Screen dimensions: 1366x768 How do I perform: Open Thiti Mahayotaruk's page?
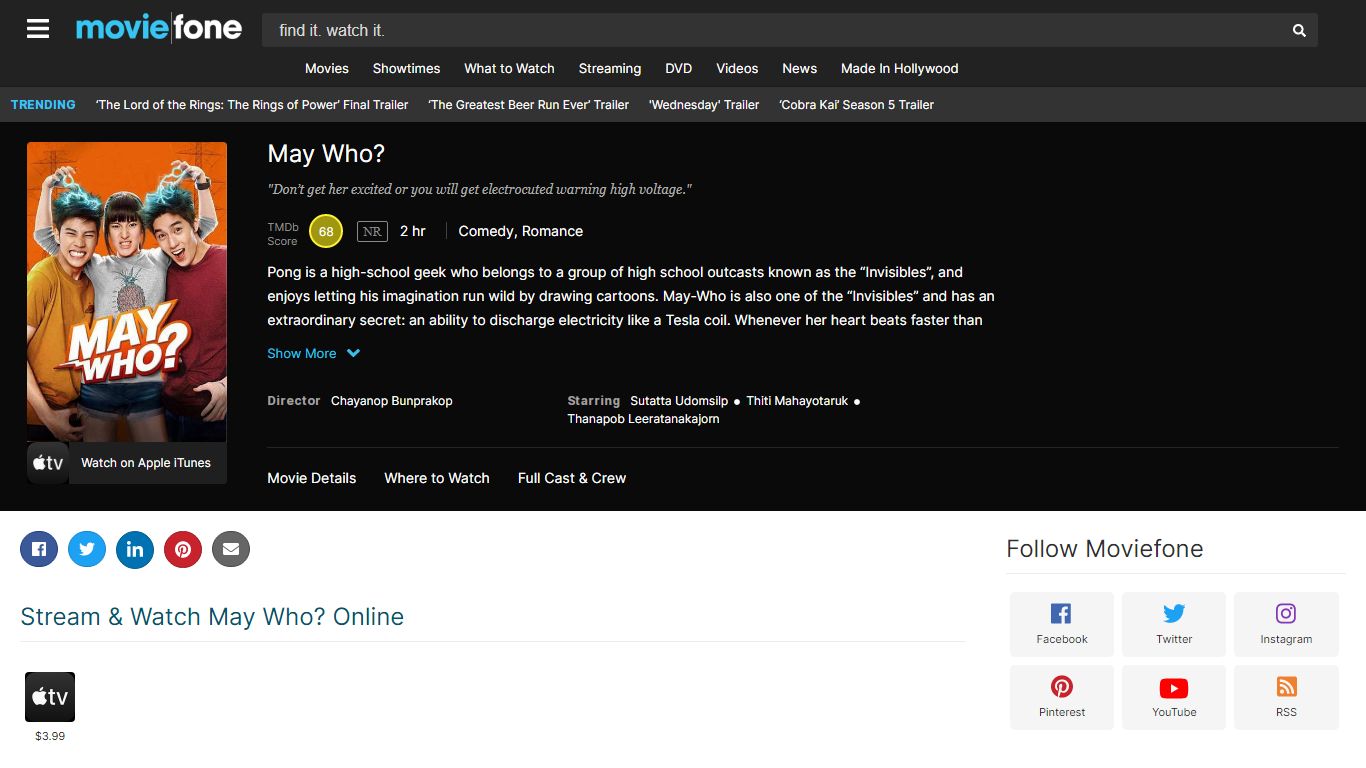coord(797,400)
